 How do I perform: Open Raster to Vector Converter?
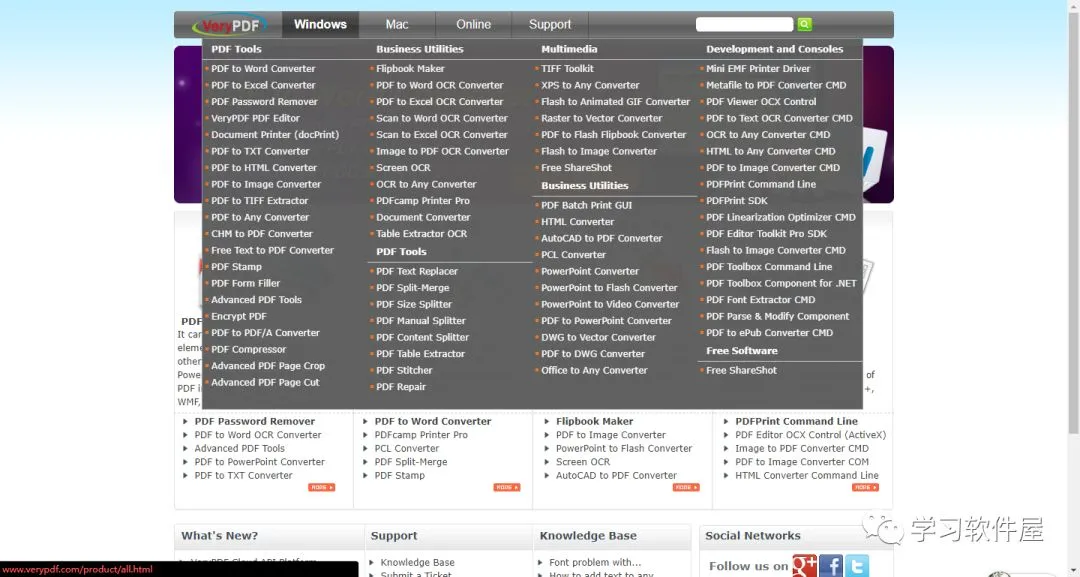601,118
